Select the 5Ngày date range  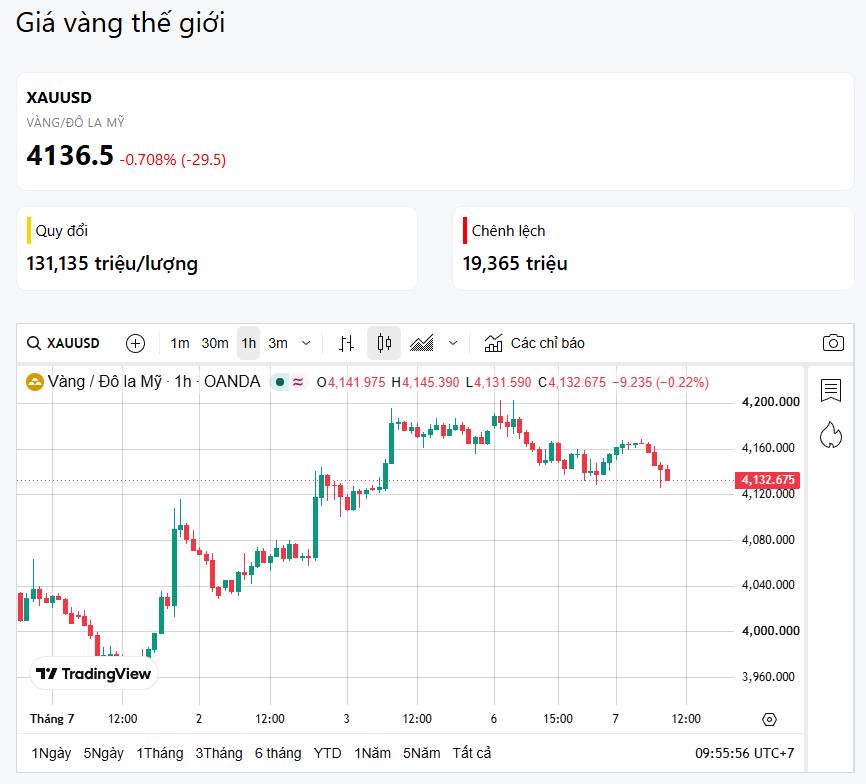pos(104,753)
